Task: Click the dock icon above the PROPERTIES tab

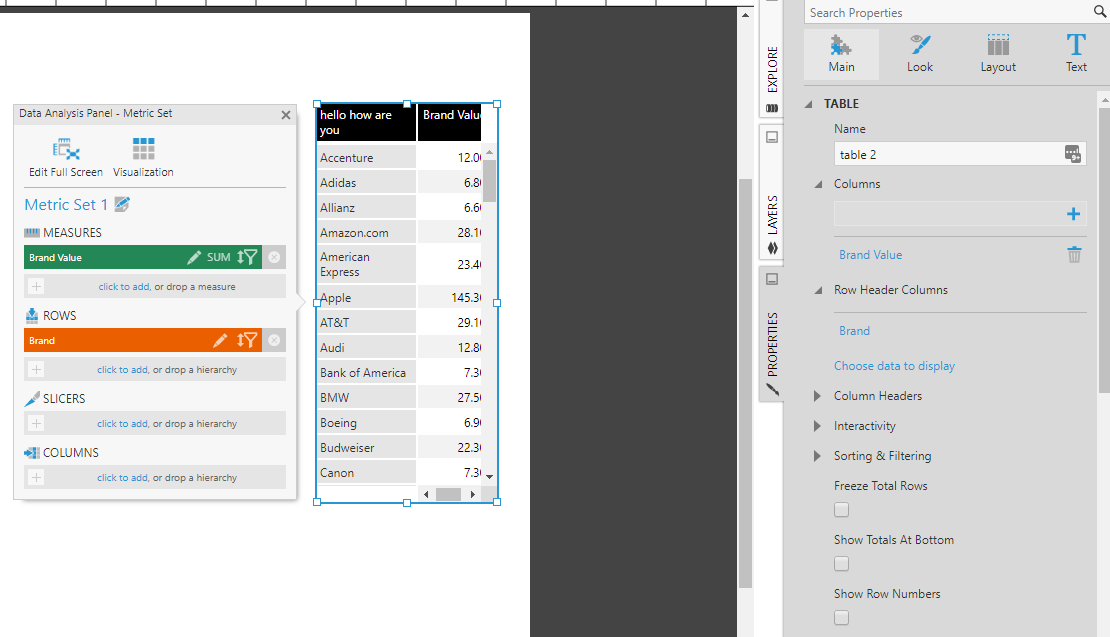Action: [x=772, y=279]
